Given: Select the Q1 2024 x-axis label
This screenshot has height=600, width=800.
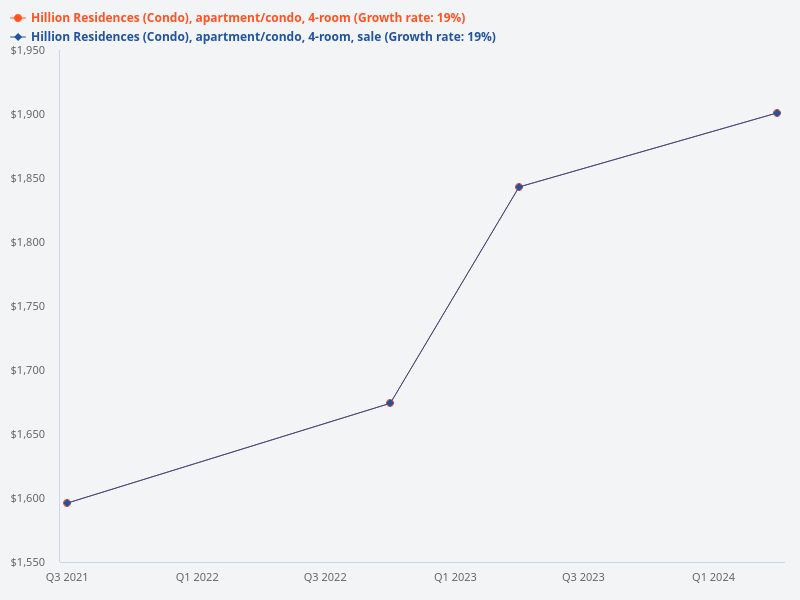Looking at the screenshot, I should pos(713,577).
